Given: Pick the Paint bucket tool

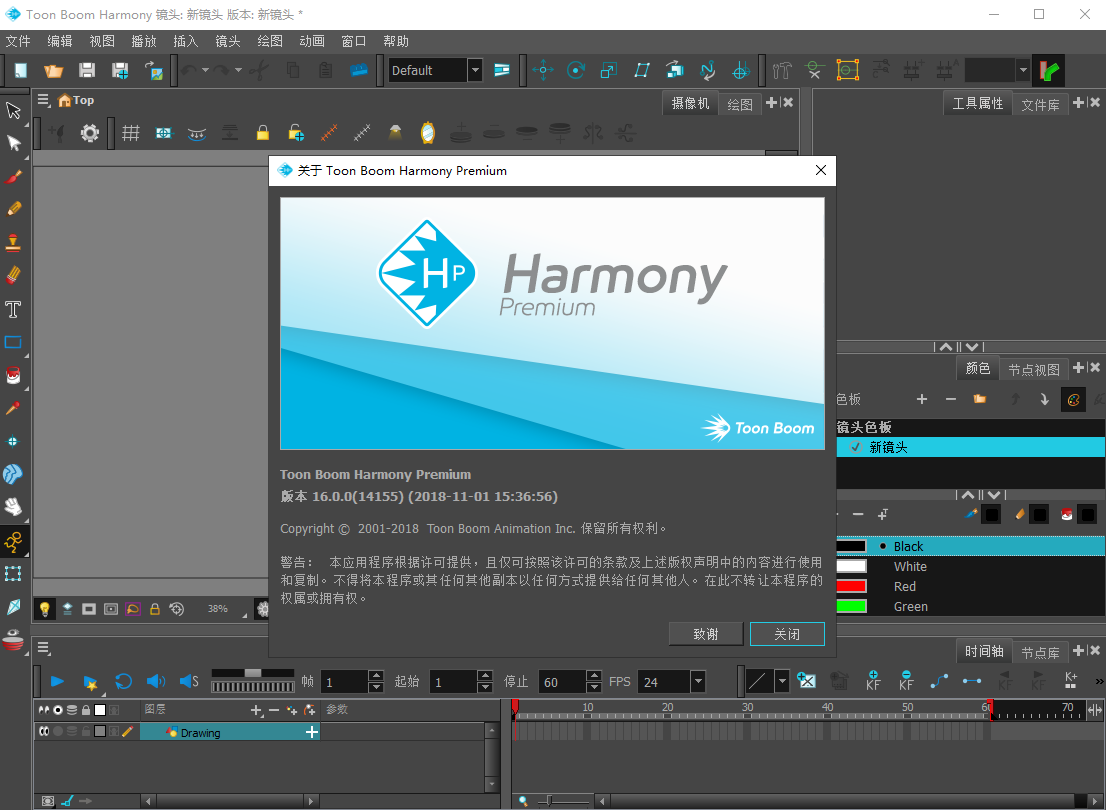Looking at the screenshot, I should [13, 375].
